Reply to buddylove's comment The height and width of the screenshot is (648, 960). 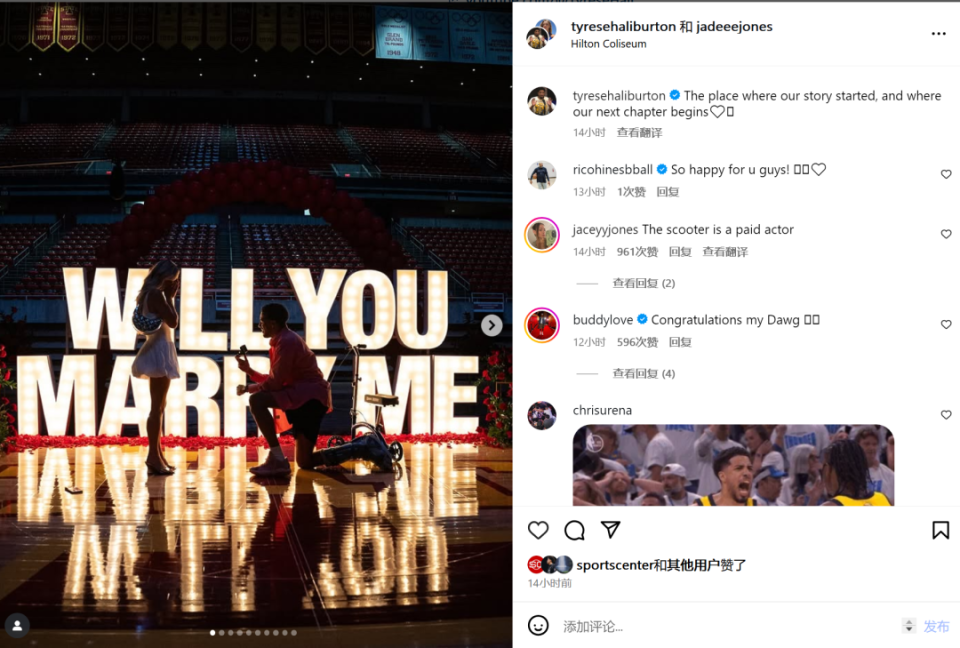point(680,342)
